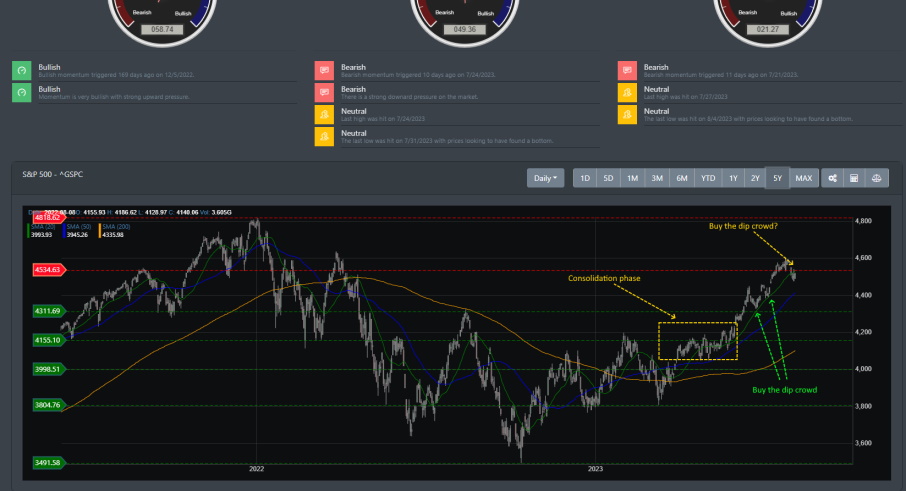Select the 1D time range
This screenshot has width=906, height=491.
click(x=585, y=178)
